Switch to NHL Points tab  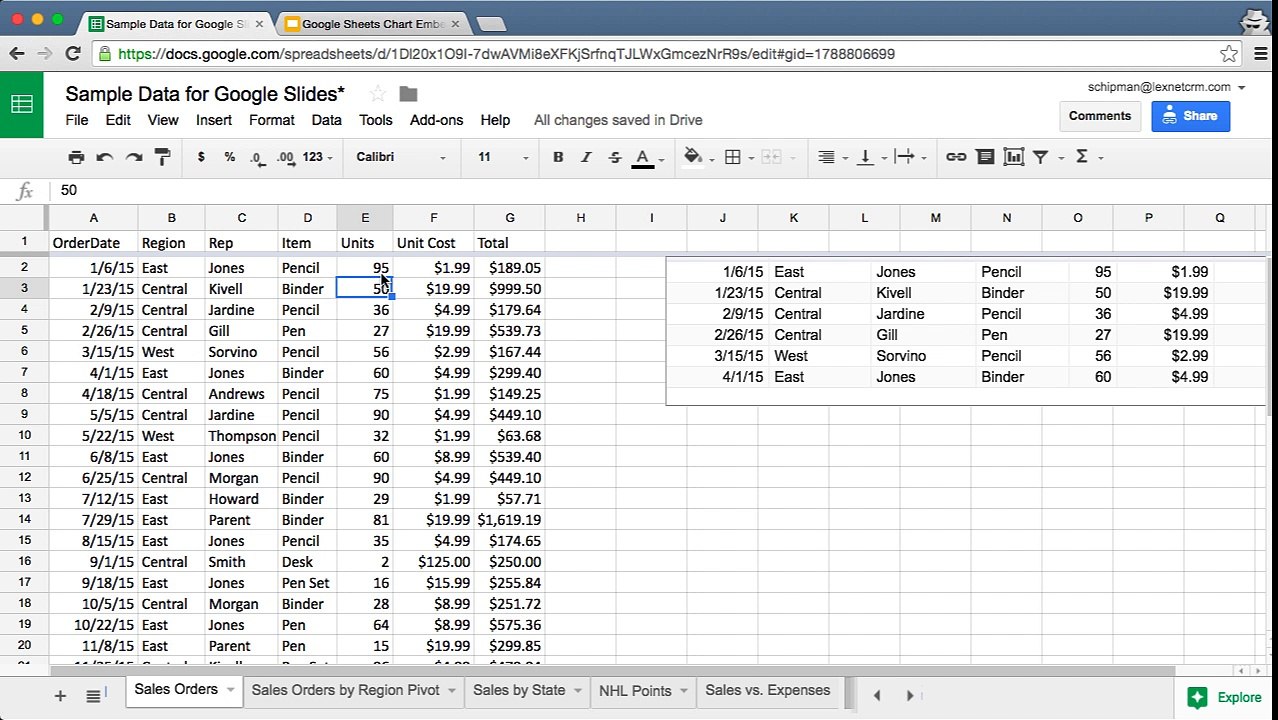pyautogui.click(x=635, y=690)
